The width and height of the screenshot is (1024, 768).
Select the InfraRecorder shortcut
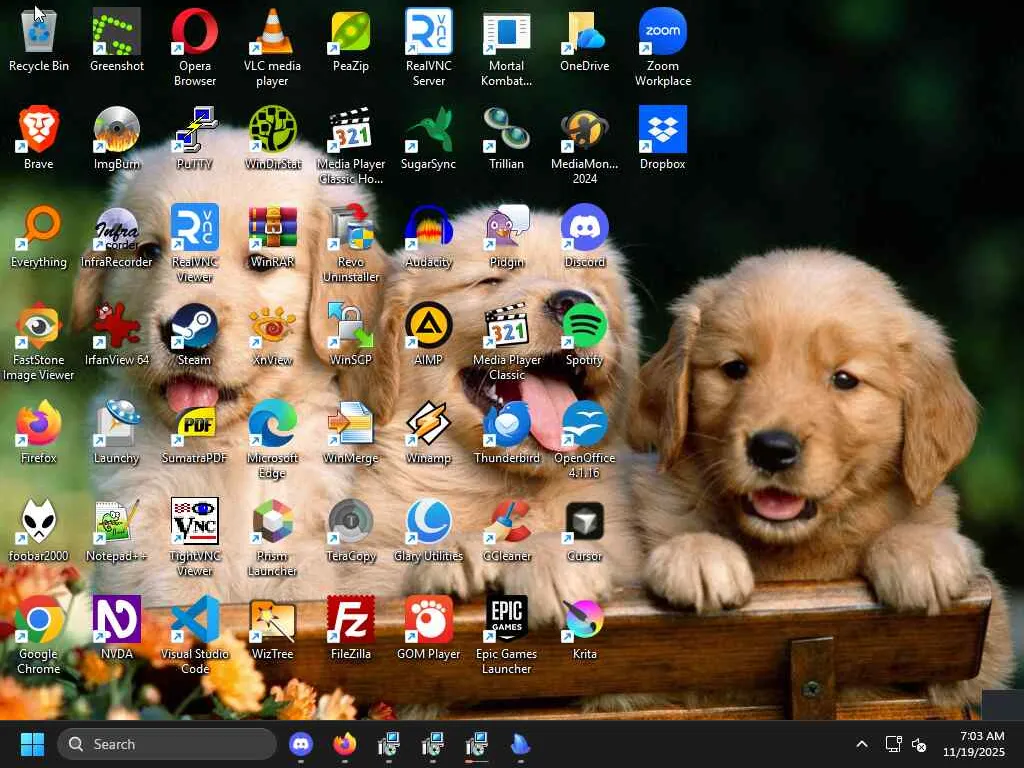point(117,236)
